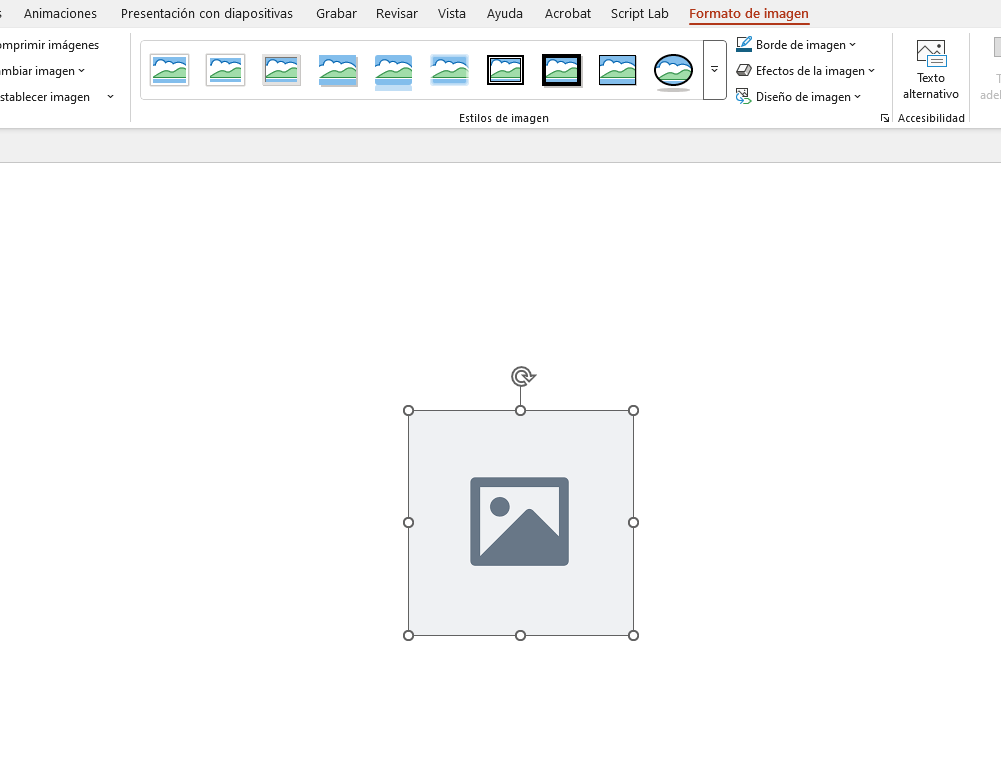
Task: Apply the first simple frame picture style
Action: (170, 70)
